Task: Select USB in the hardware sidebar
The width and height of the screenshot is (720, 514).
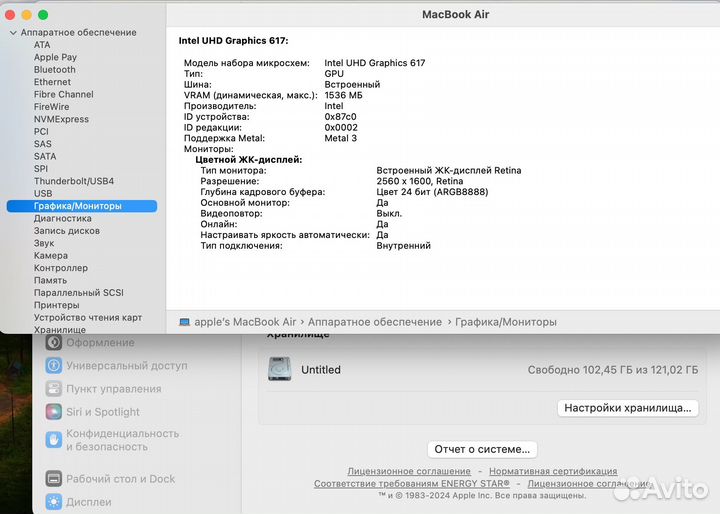Action: pyautogui.click(x=43, y=194)
